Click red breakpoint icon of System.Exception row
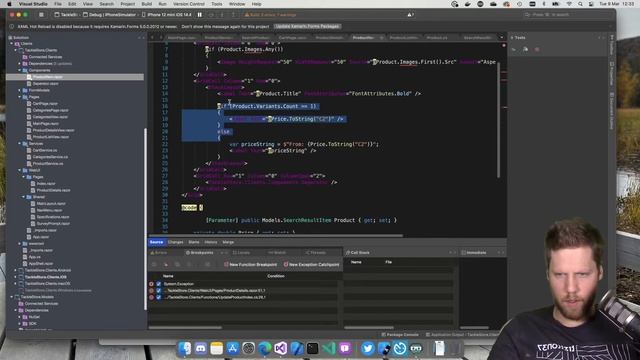 (151, 284)
